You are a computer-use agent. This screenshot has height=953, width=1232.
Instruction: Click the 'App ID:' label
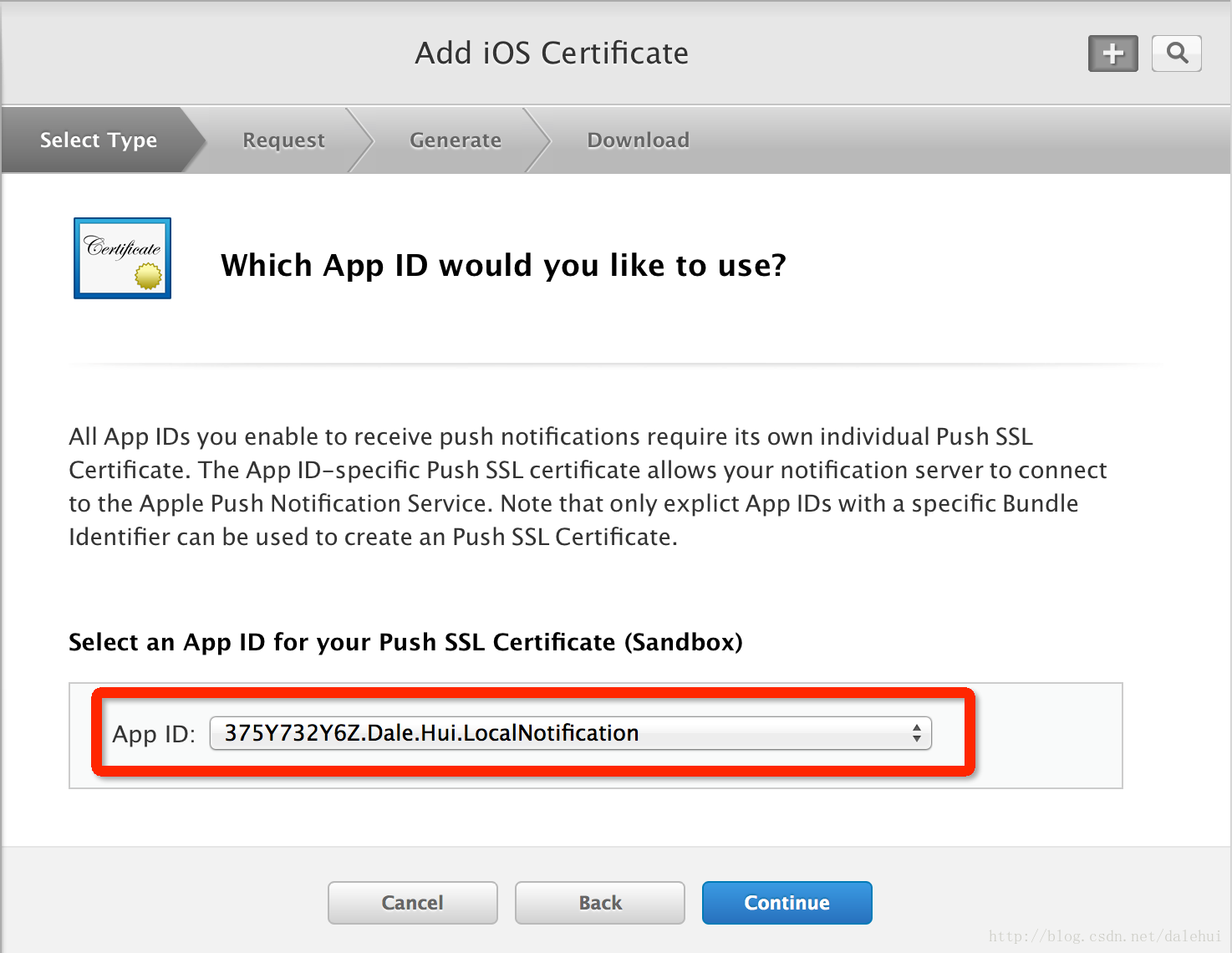point(154,734)
